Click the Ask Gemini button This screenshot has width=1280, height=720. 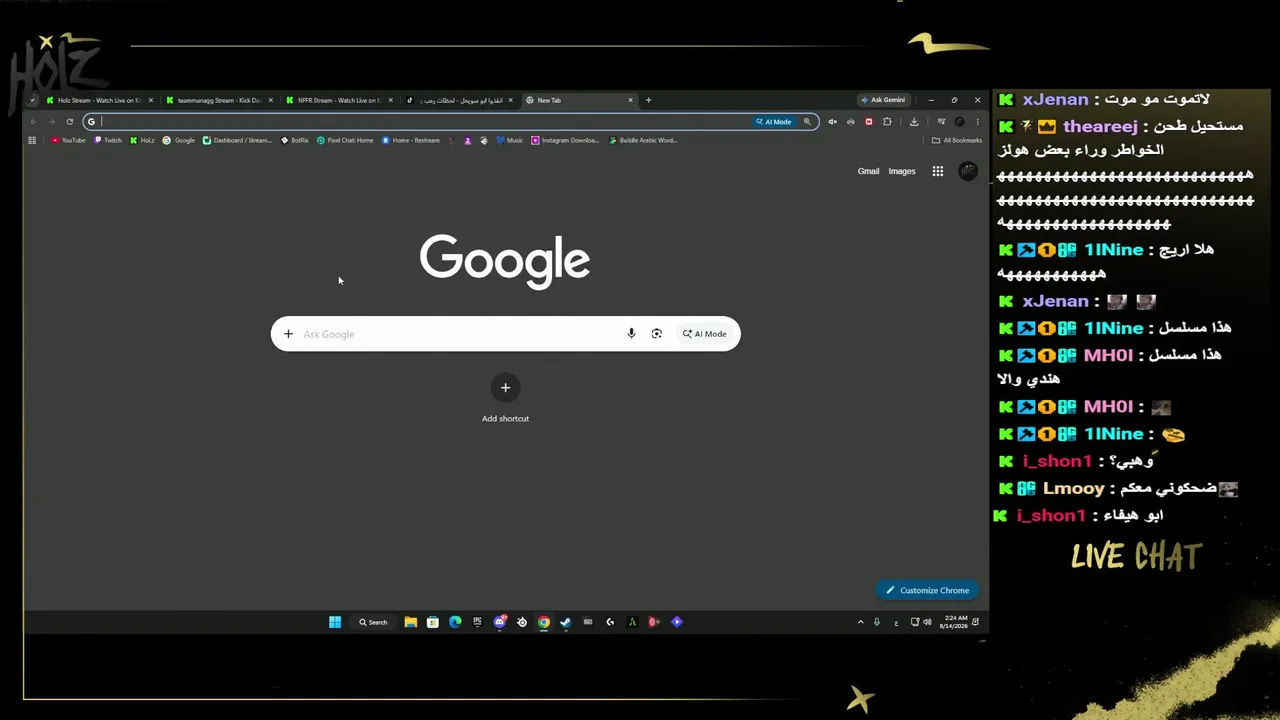tap(883, 100)
